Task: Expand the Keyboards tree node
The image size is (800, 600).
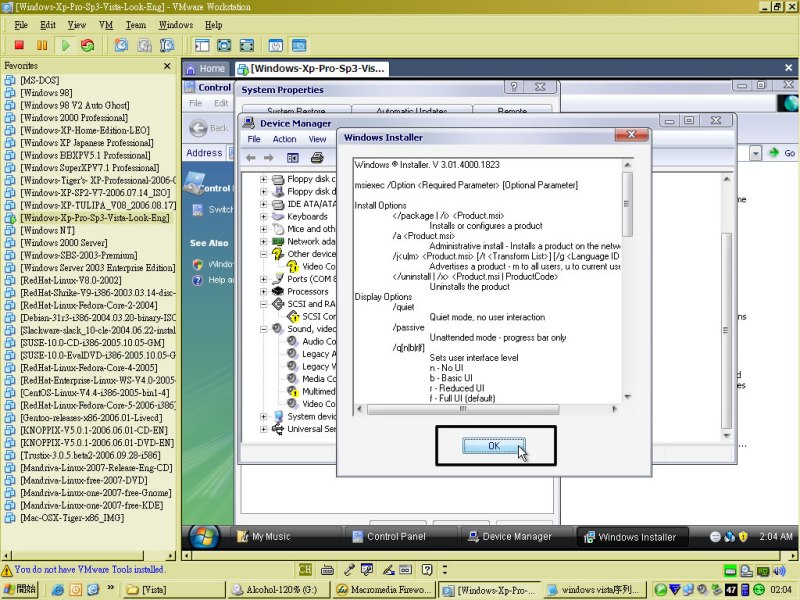Action: (263, 216)
